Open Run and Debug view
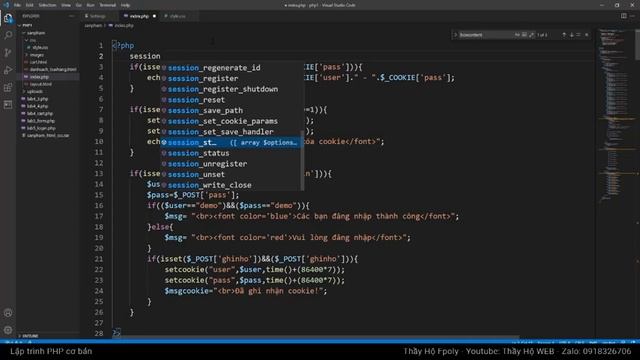This screenshot has width=640, height=360. (x=8, y=70)
